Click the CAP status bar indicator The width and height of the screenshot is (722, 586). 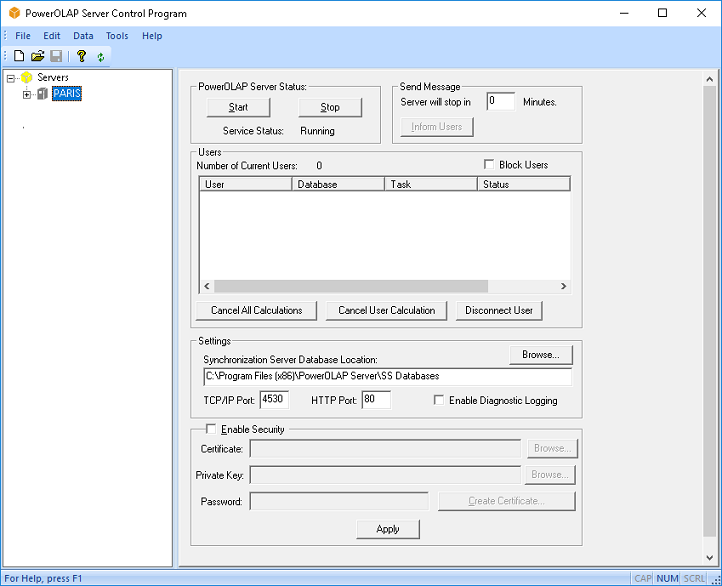click(x=643, y=578)
